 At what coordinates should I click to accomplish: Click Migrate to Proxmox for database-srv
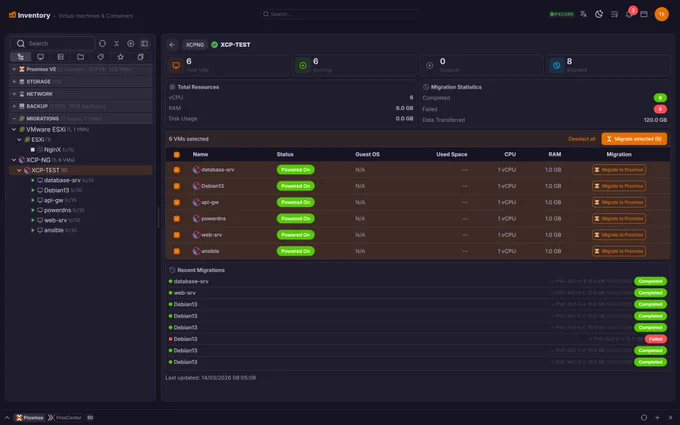pos(619,170)
